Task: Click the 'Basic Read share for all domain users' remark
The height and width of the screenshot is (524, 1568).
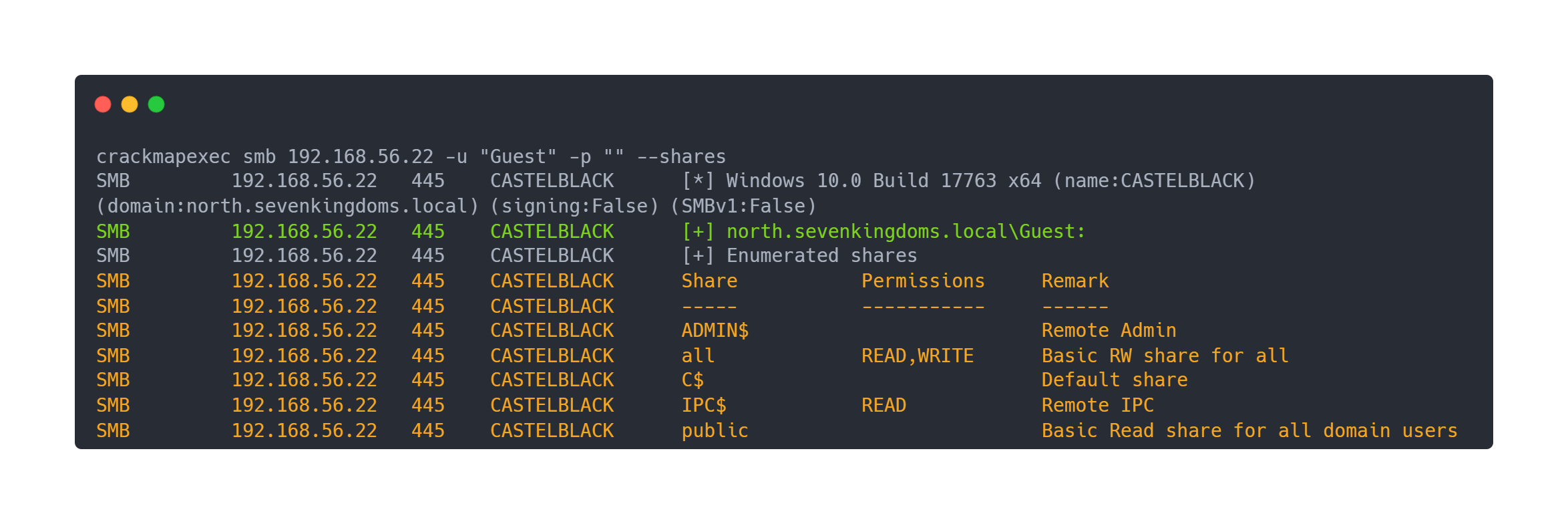Action: 1249,430
